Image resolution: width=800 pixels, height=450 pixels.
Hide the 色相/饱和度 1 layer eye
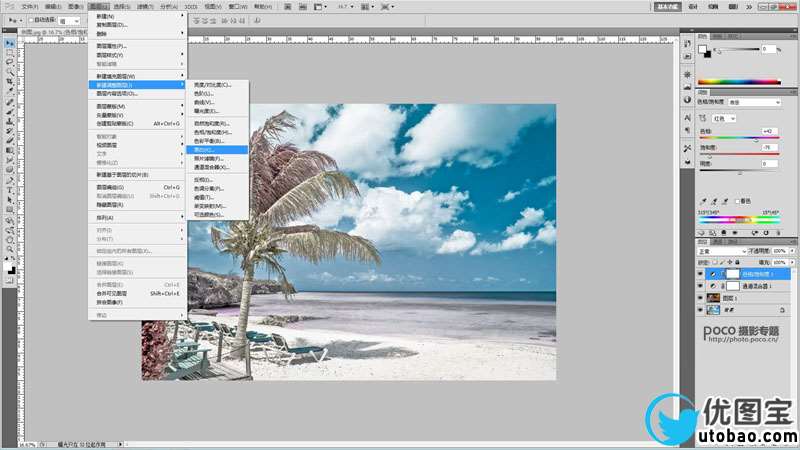point(701,274)
